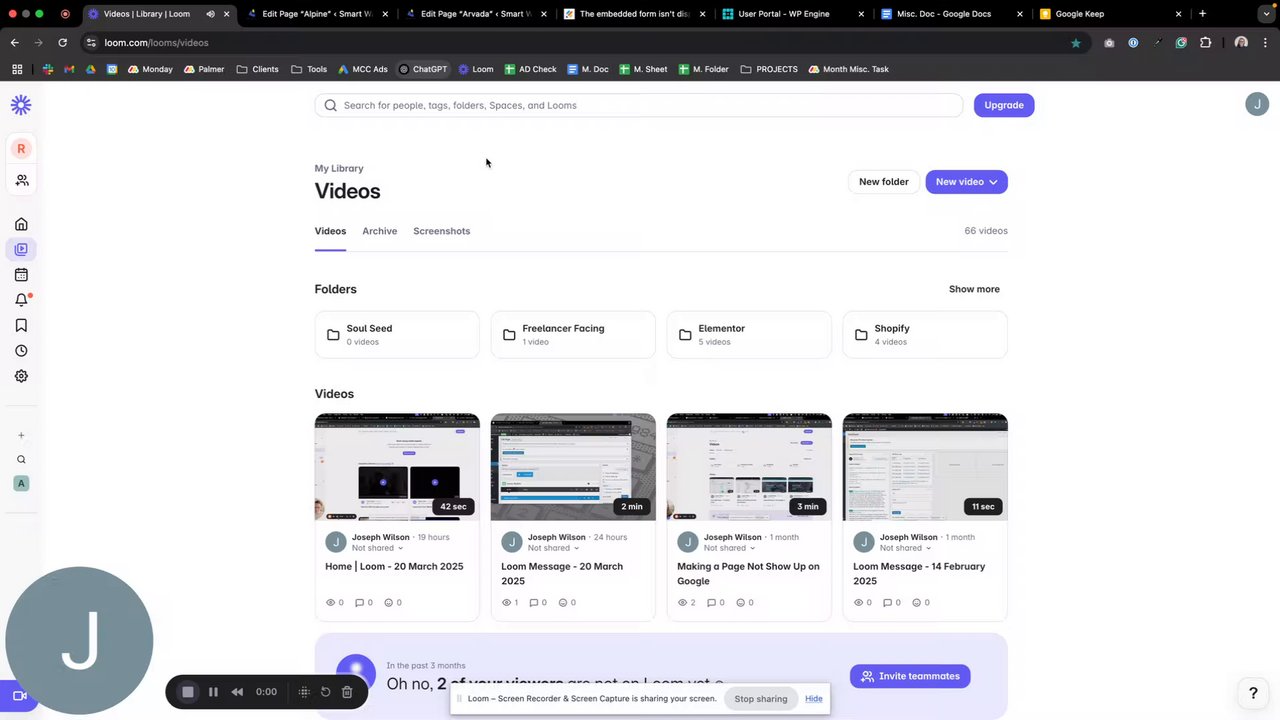Open the green A space icon
The width and height of the screenshot is (1280, 720).
coord(21,483)
